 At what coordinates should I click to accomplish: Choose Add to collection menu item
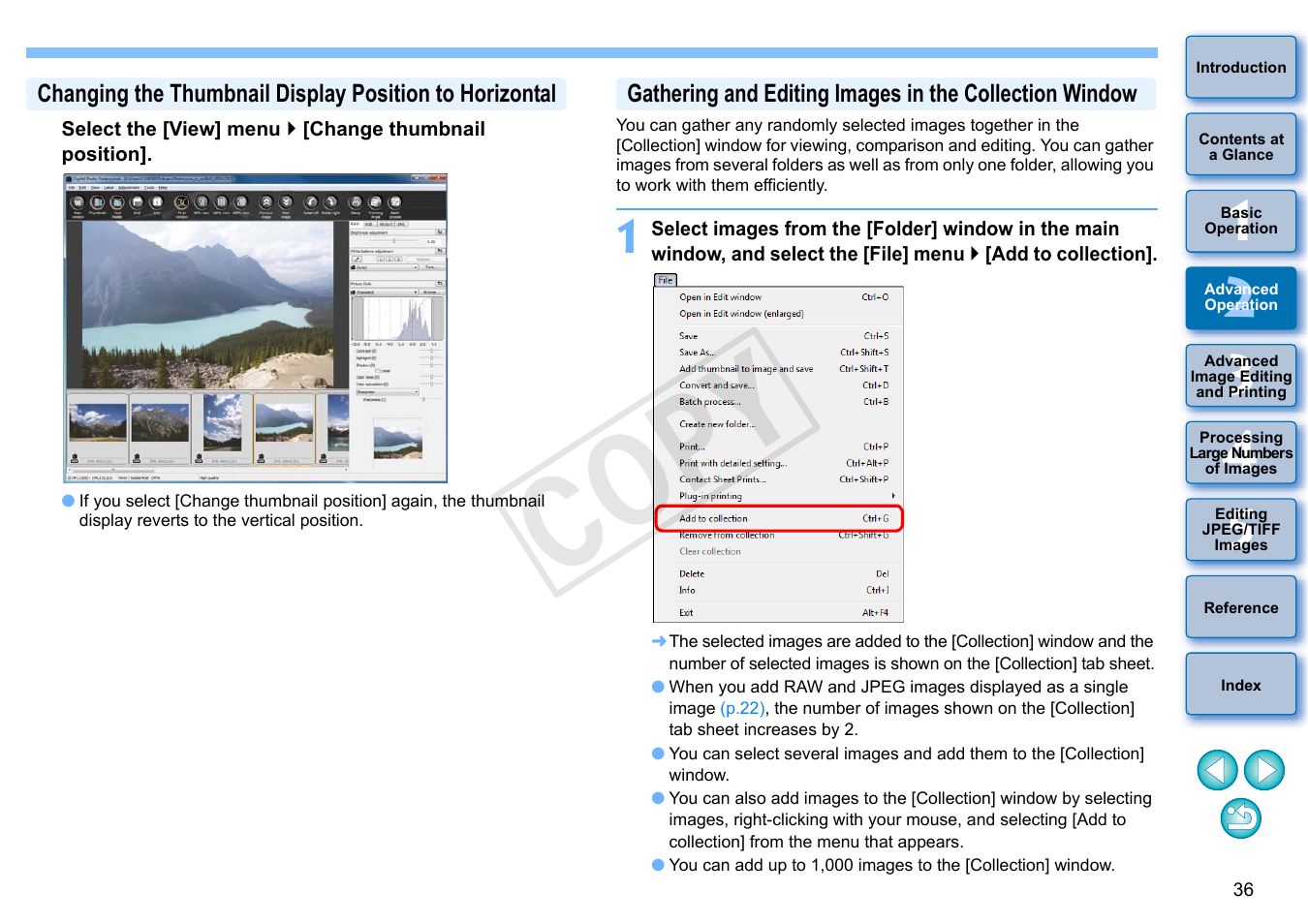click(x=779, y=518)
